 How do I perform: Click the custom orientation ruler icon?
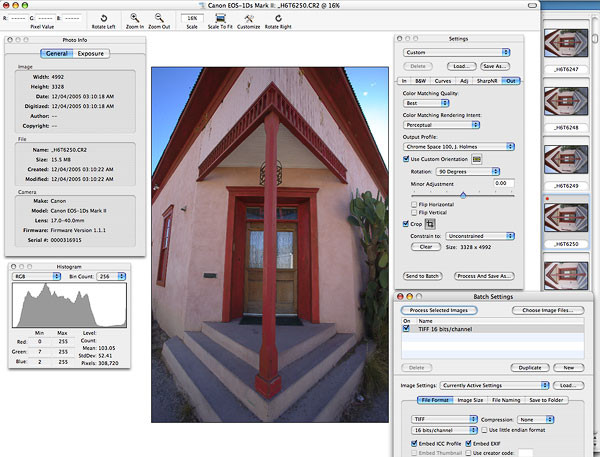[477, 158]
